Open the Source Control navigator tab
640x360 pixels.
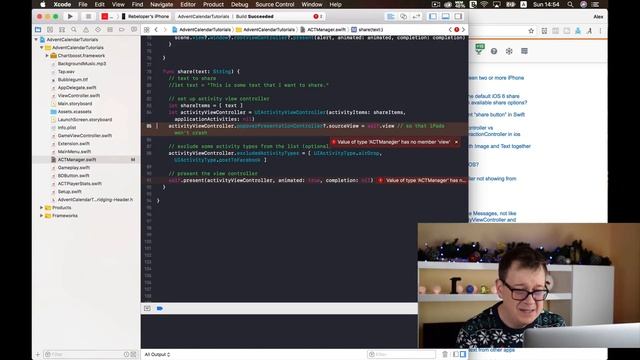50,29
